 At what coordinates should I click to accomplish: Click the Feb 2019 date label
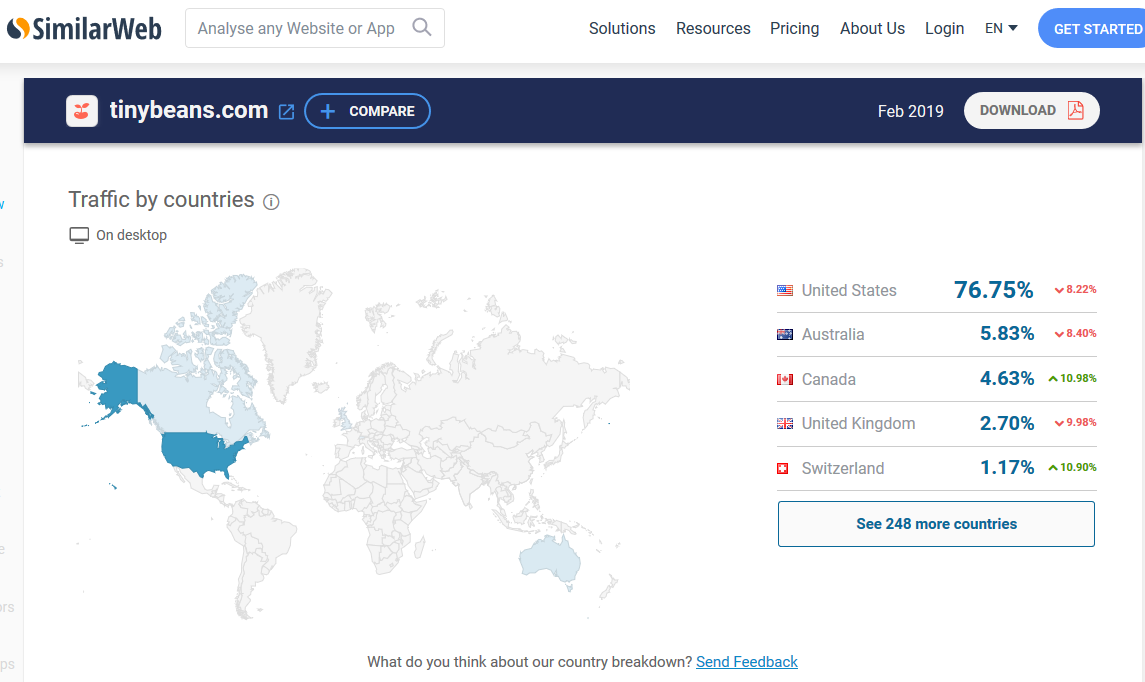pos(910,111)
